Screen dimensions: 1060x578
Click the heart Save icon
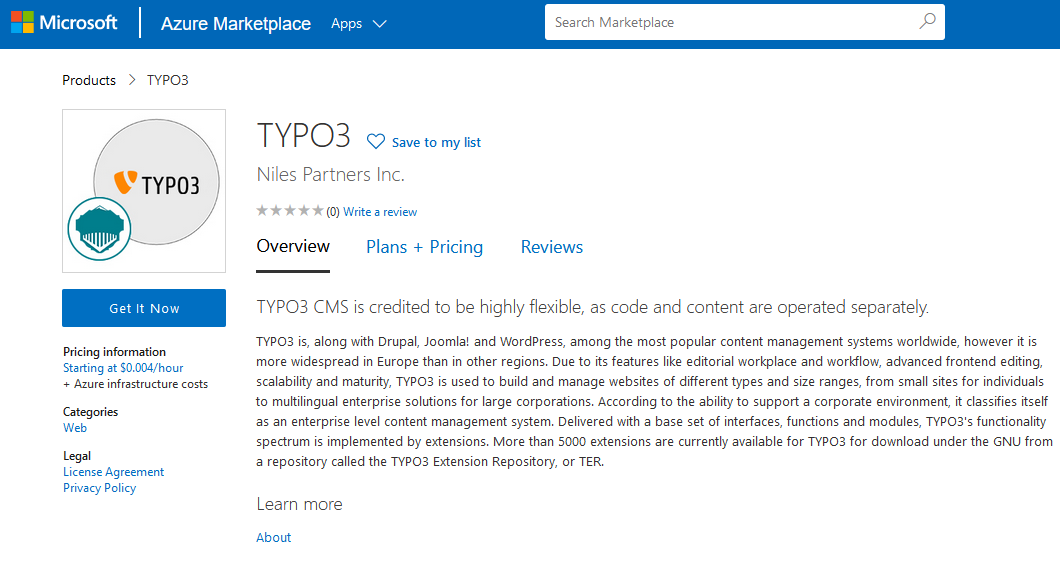coord(376,142)
